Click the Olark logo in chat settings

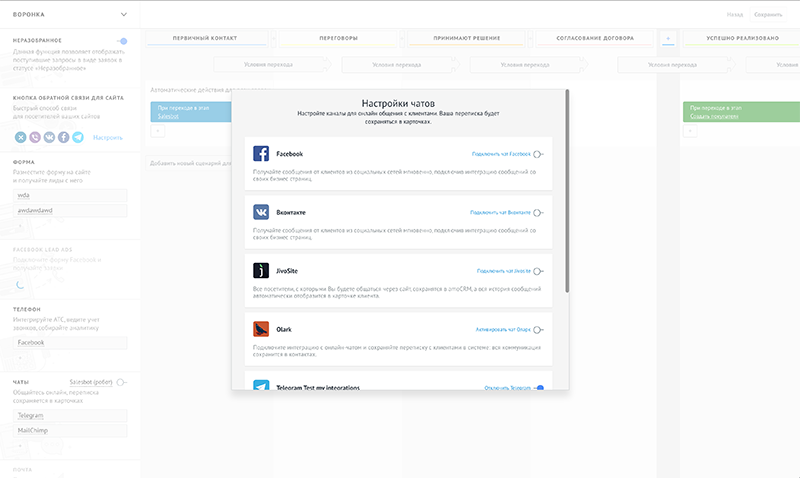coord(261,329)
